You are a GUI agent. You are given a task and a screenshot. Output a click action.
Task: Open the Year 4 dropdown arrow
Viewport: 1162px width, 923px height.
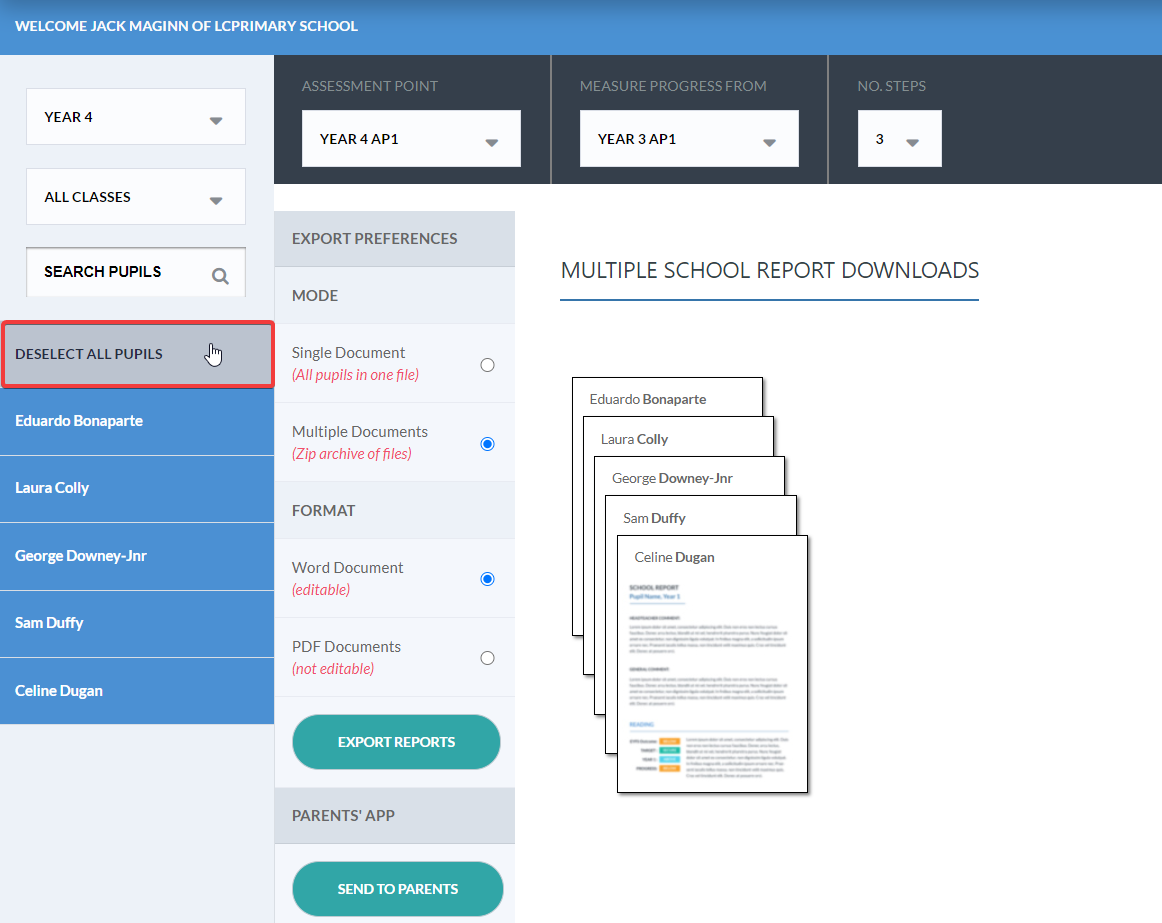(216, 120)
